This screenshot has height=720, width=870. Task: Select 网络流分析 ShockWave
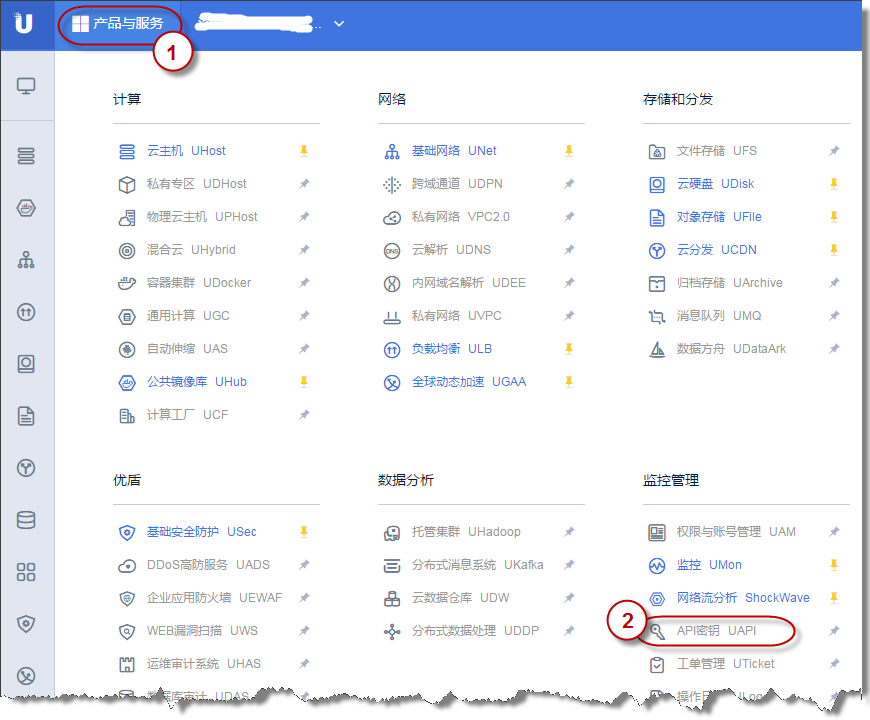[742, 598]
